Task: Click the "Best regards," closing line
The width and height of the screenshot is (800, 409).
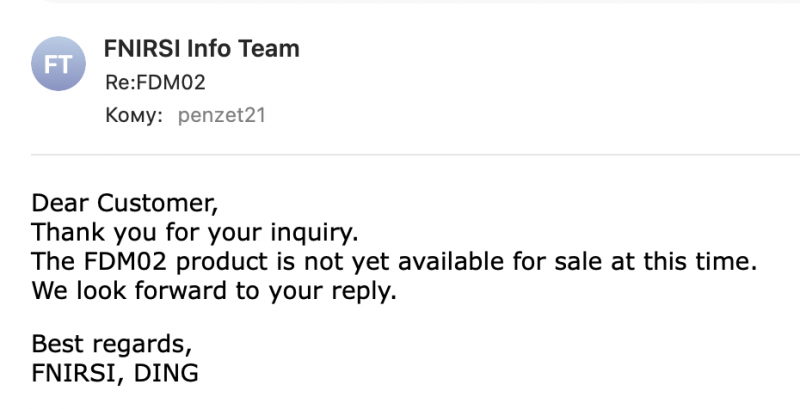Action: click(x=110, y=345)
